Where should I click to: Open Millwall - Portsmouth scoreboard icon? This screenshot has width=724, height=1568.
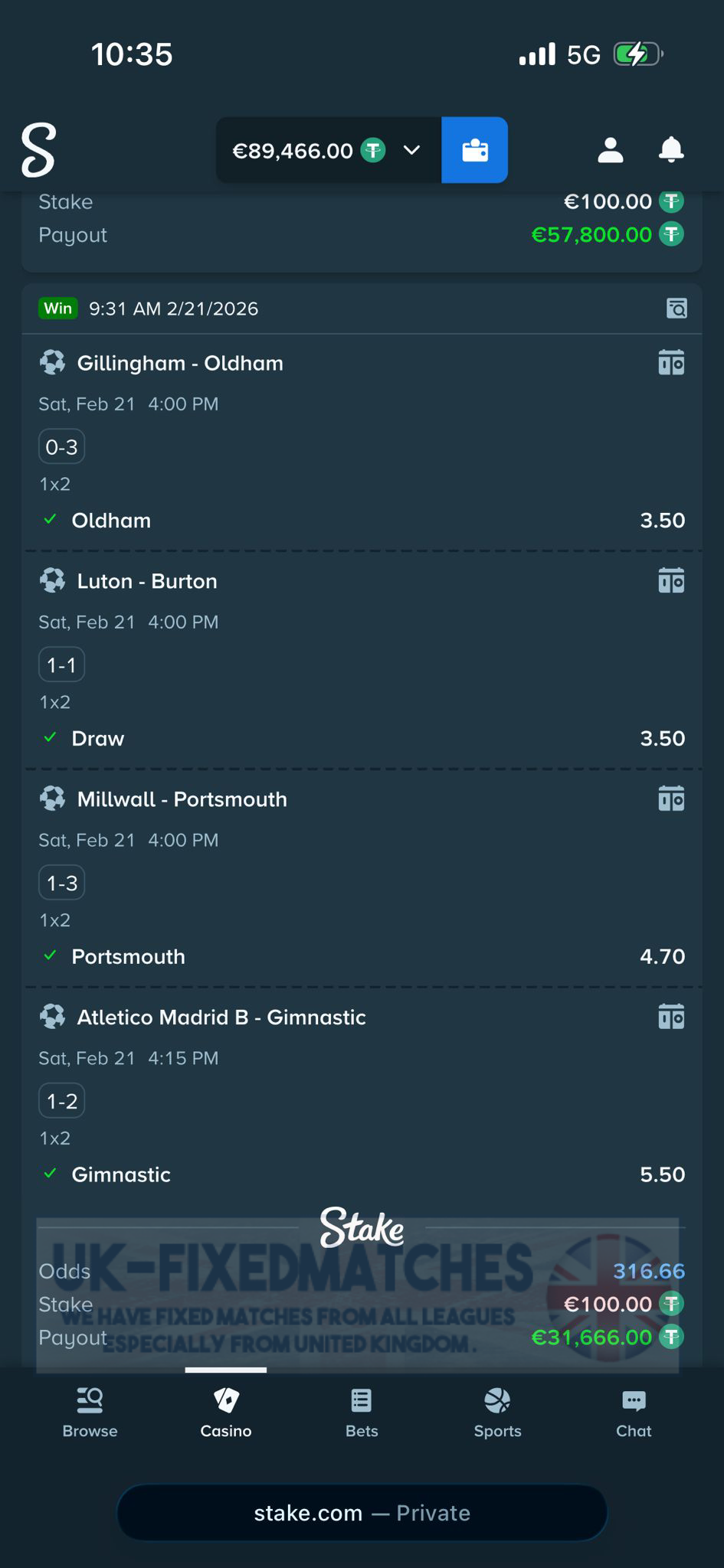pos(671,799)
